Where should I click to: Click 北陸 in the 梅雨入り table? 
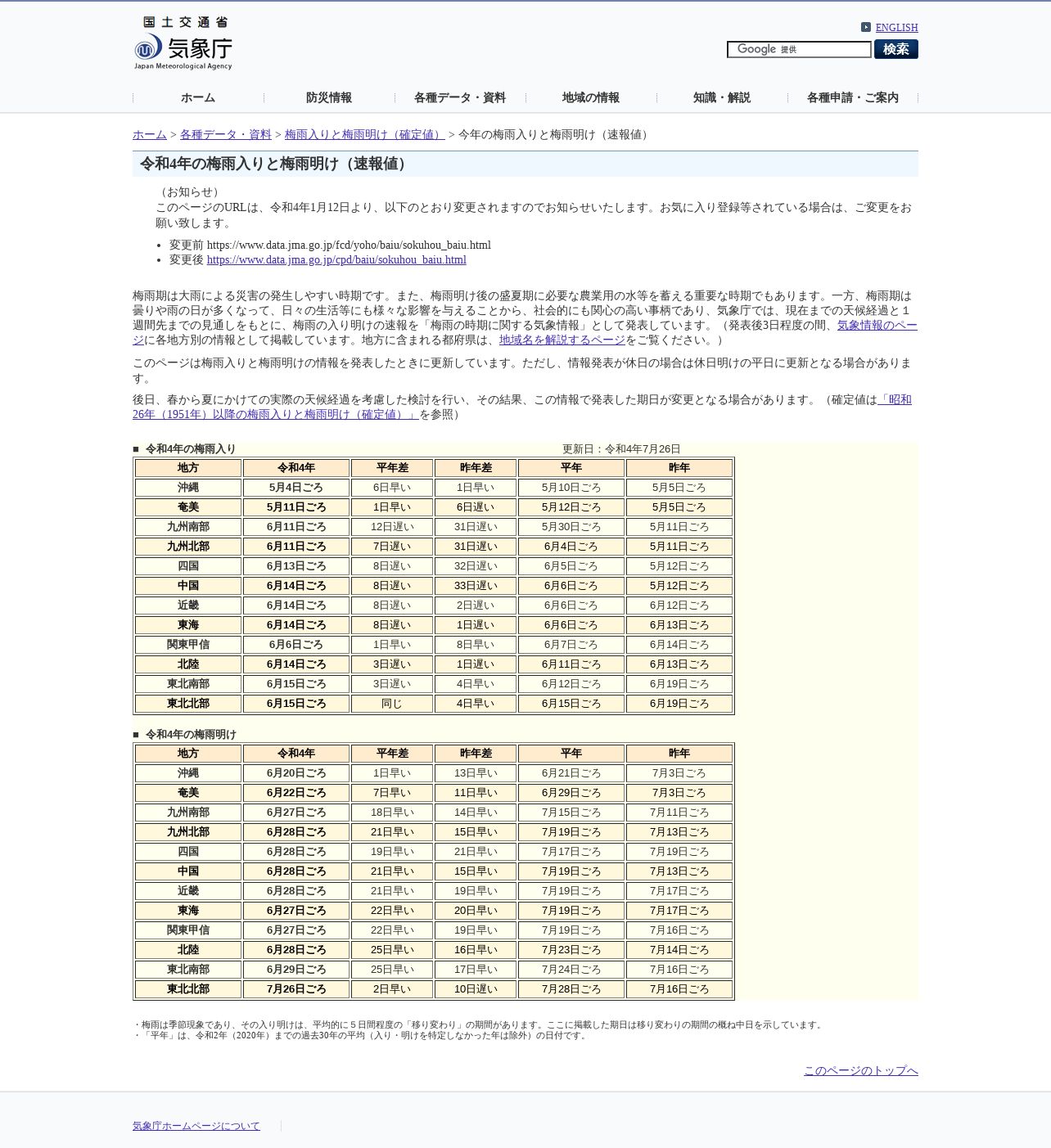(x=188, y=664)
